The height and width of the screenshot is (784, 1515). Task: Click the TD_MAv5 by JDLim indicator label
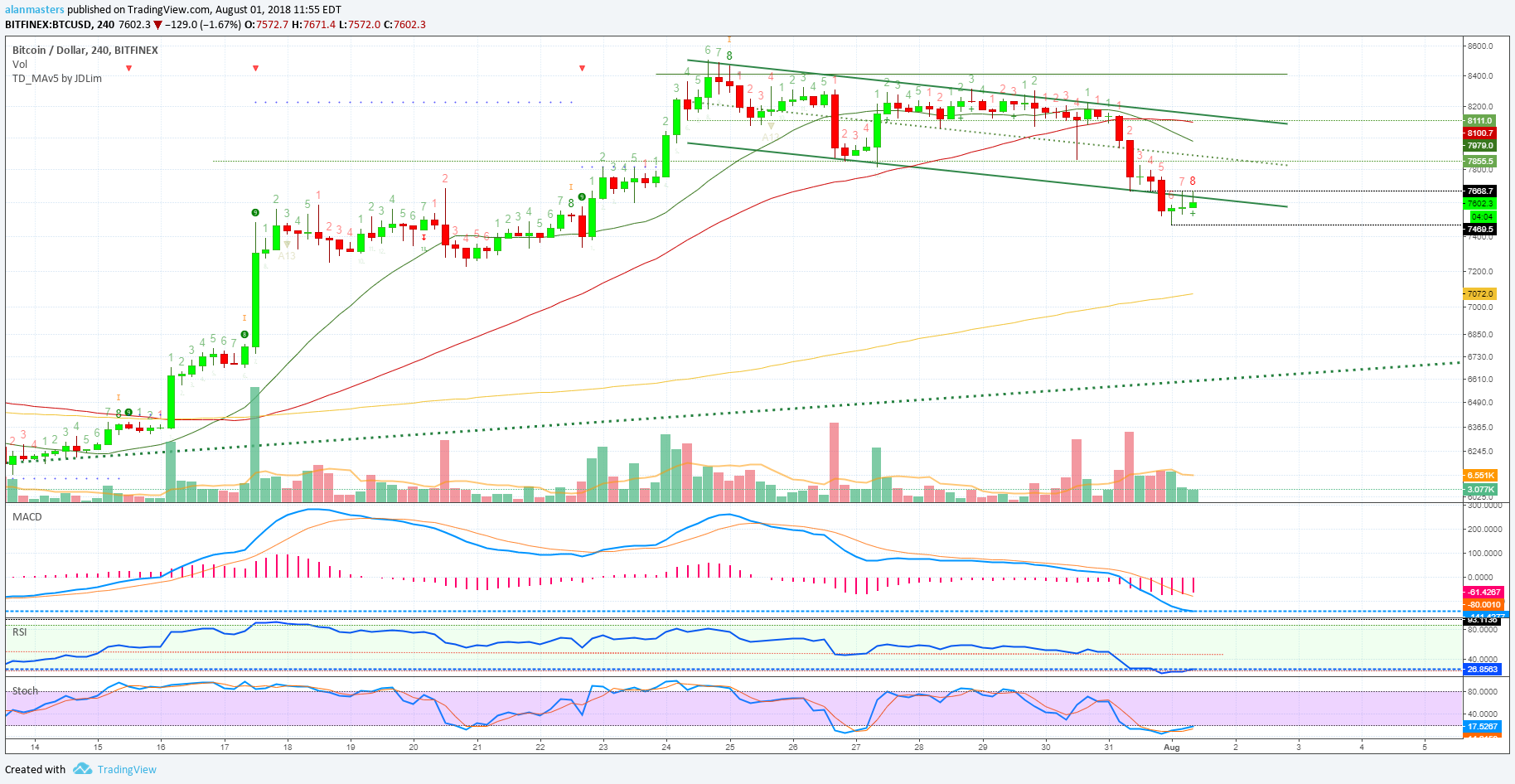pyautogui.click(x=57, y=78)
